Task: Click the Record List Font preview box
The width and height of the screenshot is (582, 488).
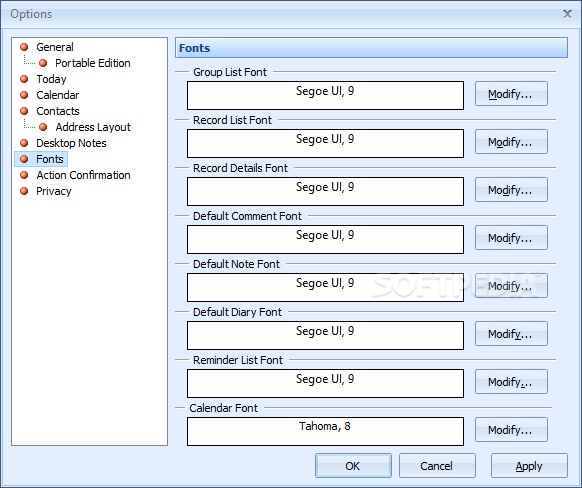Action: [x=326, y=143]
